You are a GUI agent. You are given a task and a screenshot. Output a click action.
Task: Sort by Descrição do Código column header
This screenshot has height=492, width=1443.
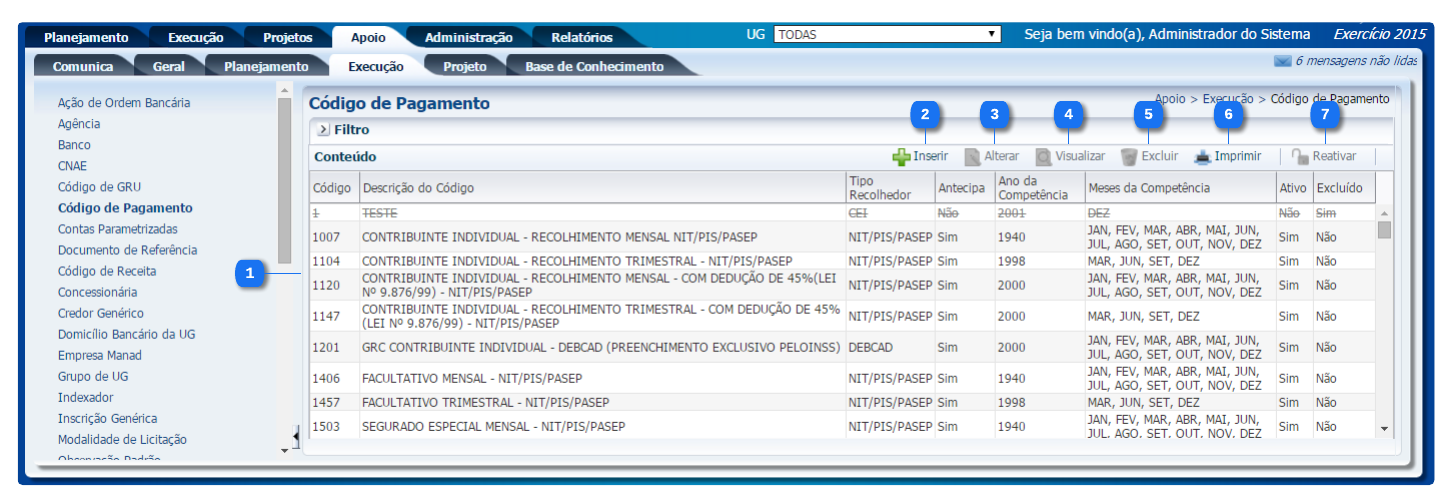tap(418, 188)
